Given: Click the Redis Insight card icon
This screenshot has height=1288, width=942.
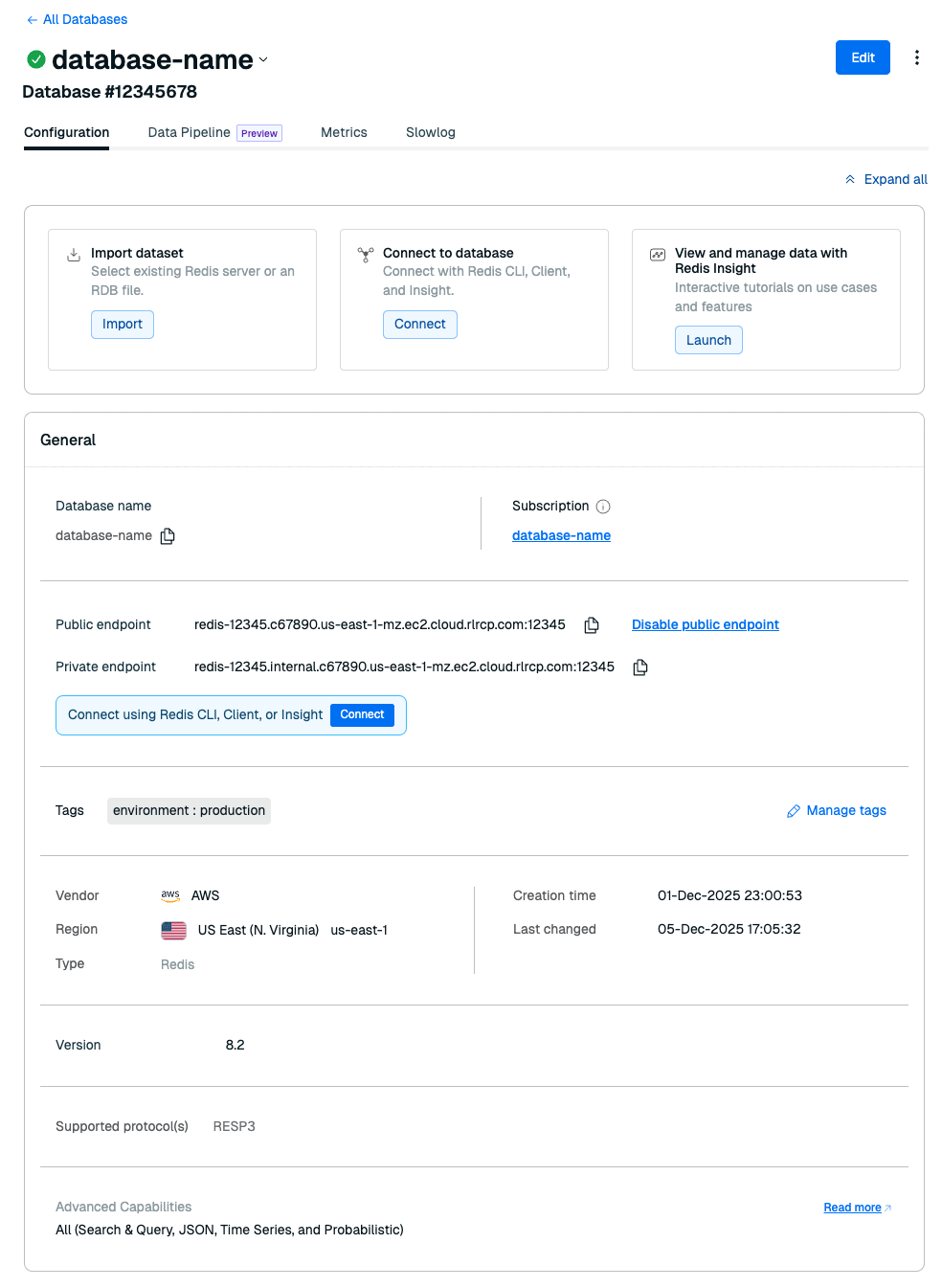Looking at the screenshot, I should click(x=658, y=255).
